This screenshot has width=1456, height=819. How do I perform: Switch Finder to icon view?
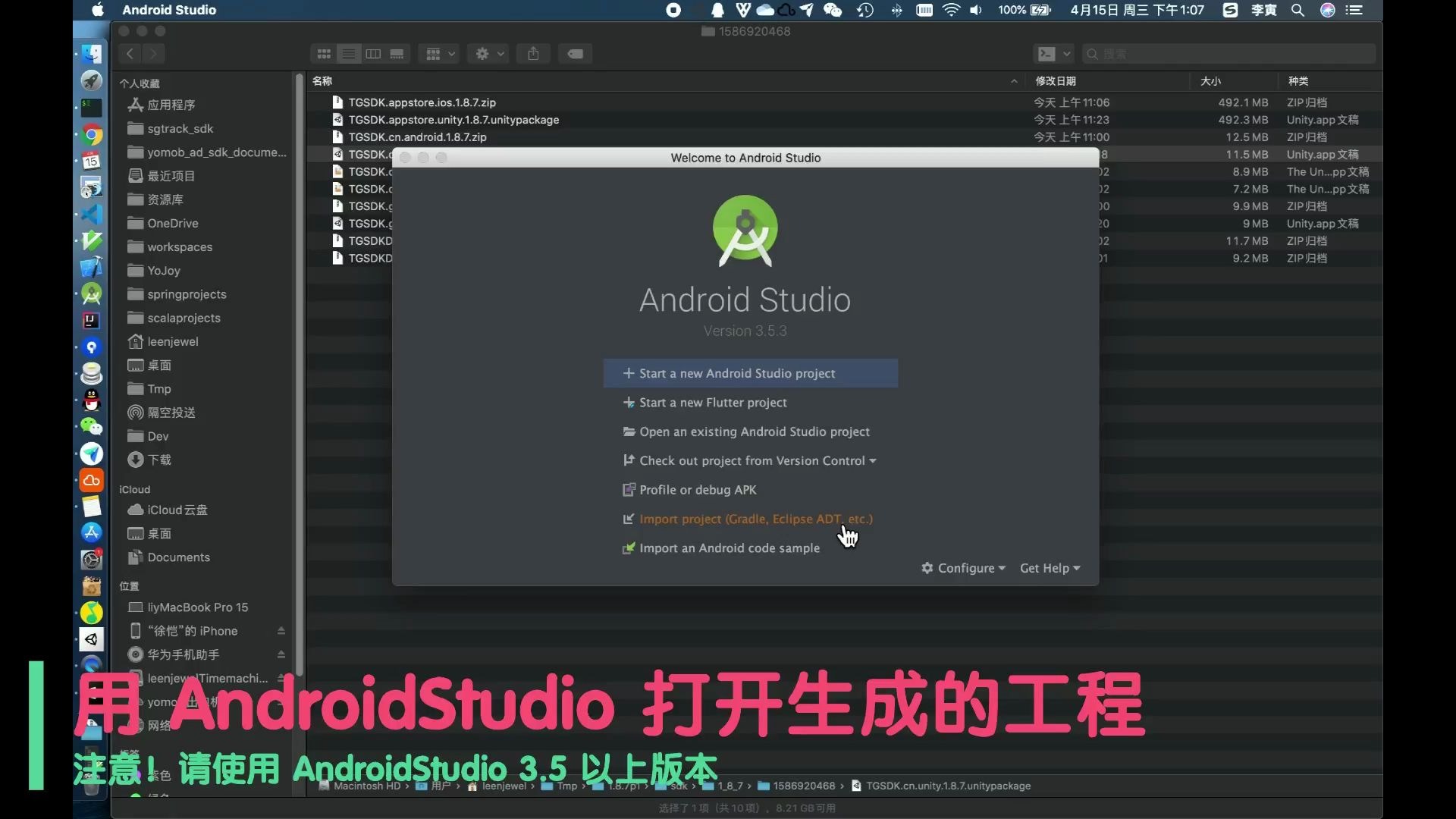click(x=324, y=54)
